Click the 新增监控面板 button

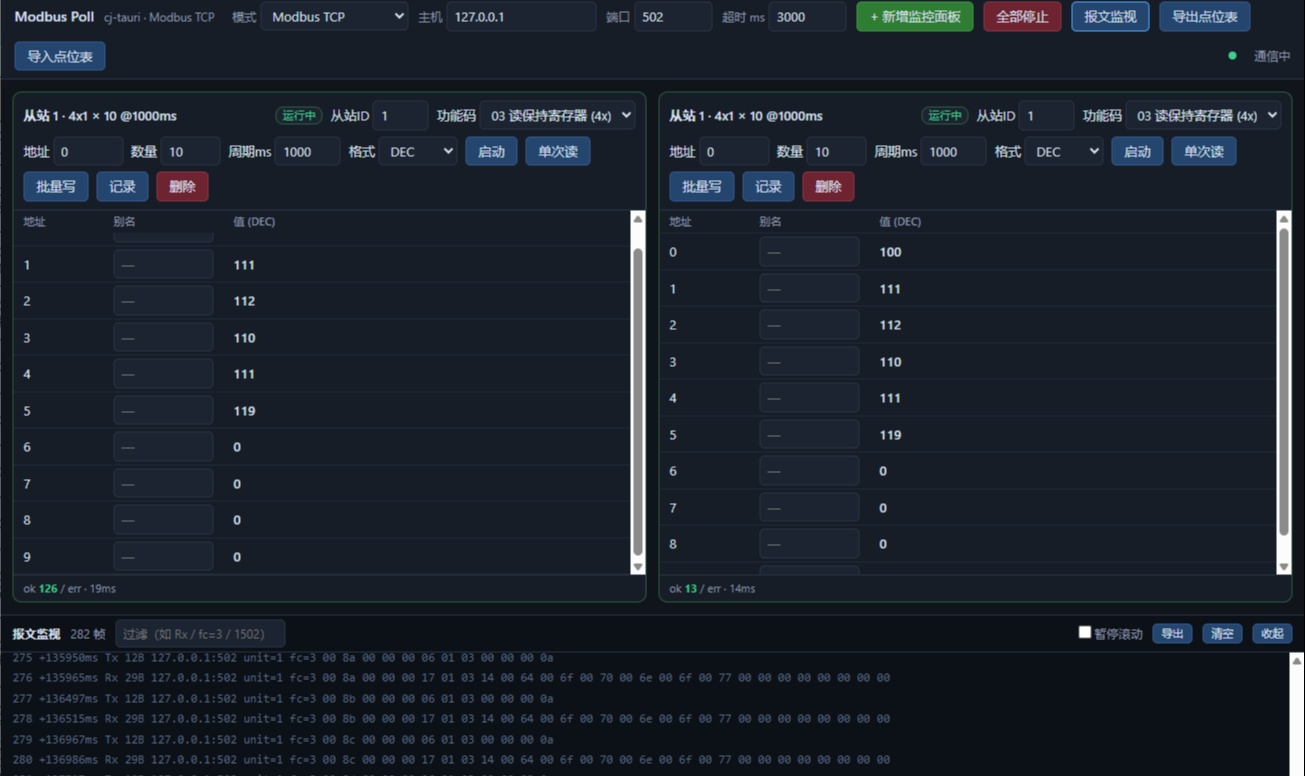[x=915, y=17]
